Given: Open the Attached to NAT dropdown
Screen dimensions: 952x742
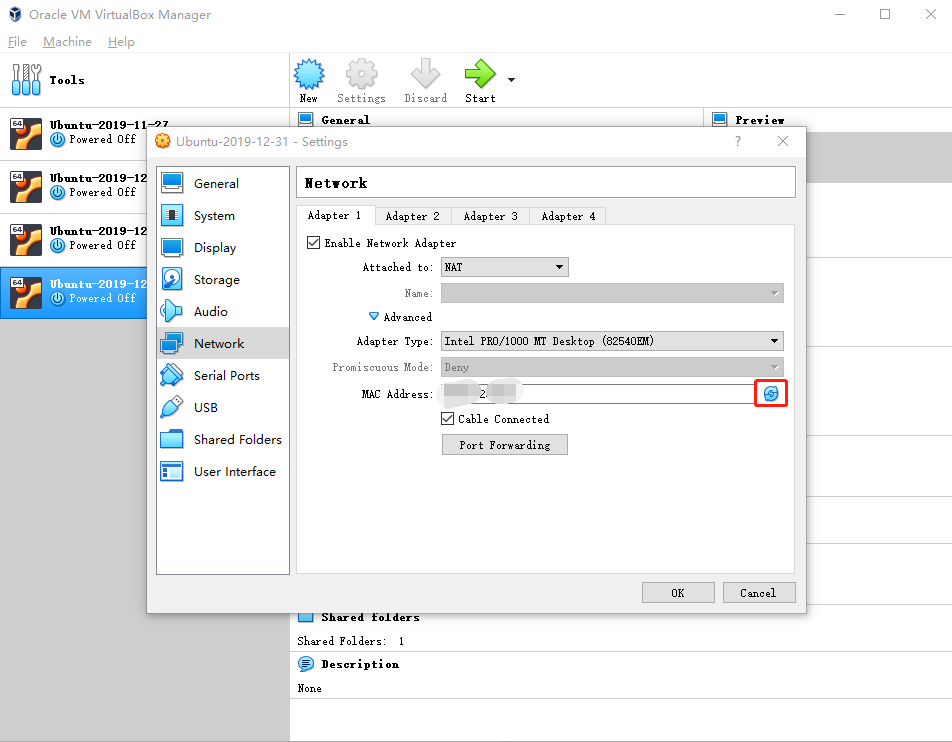Looking at the screenshot, I should pyautogui.click(x=505, y=267).
